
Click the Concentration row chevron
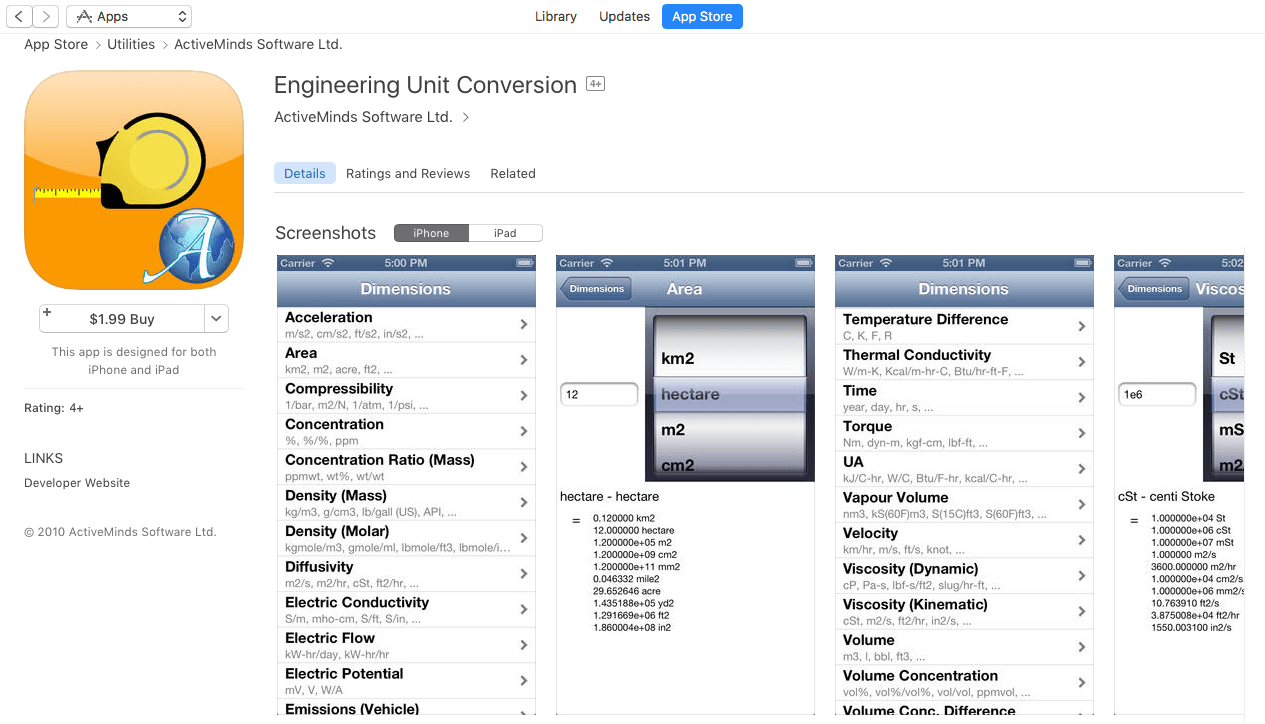pyautogui.click(x=524, y=431)
